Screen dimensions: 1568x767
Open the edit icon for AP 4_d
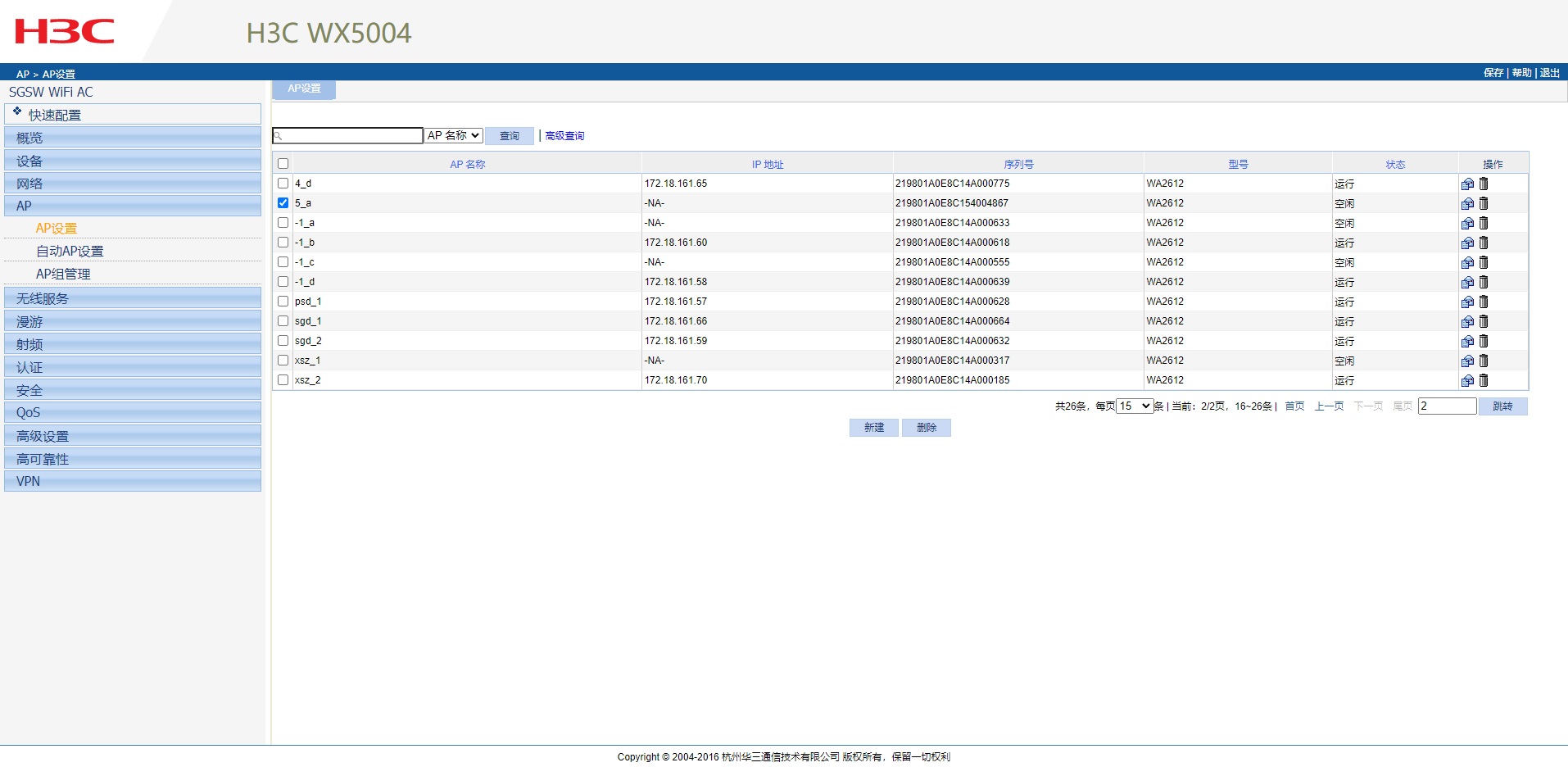pos(1467,184)
